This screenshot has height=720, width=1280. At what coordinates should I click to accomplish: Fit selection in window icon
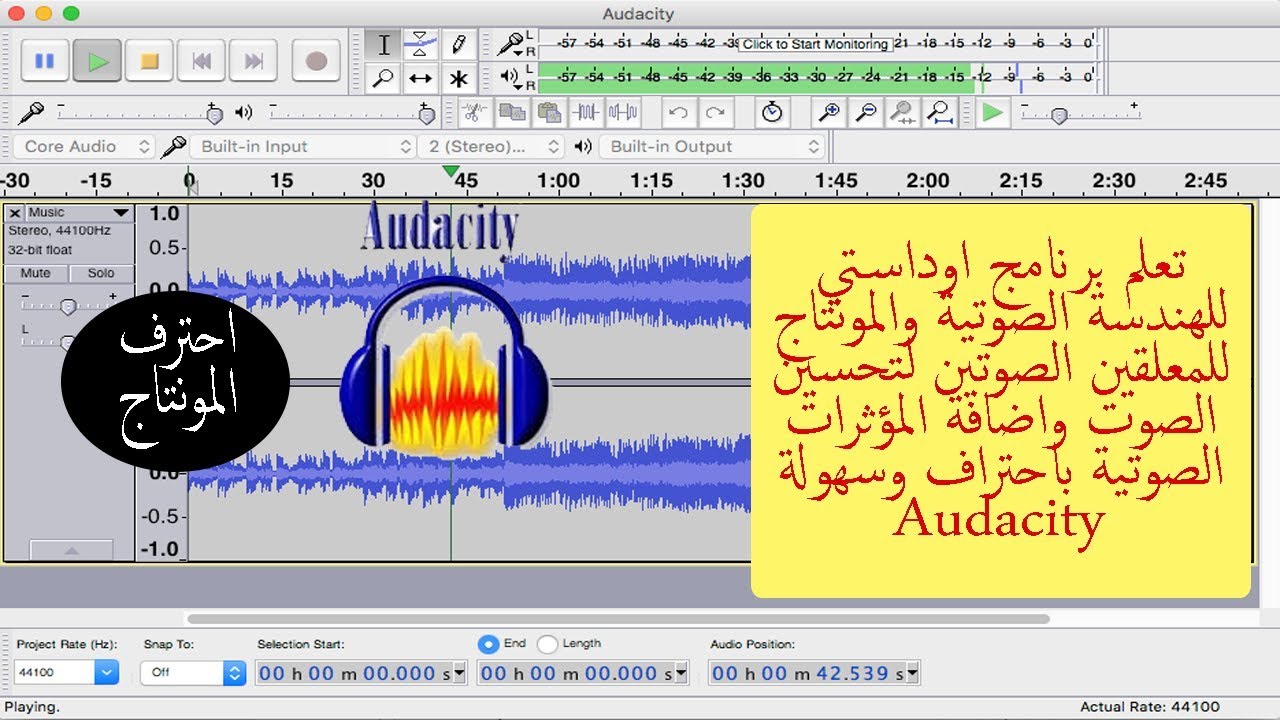(x=903, y=112)
